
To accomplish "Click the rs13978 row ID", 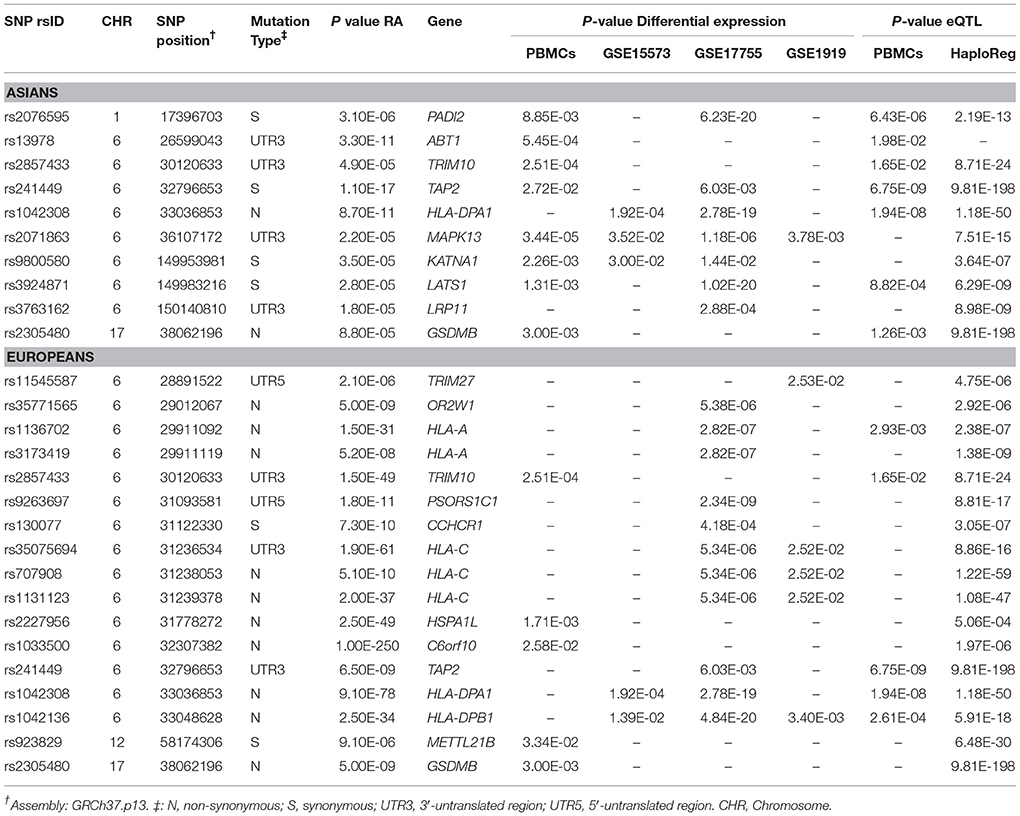I will (29, 141).
